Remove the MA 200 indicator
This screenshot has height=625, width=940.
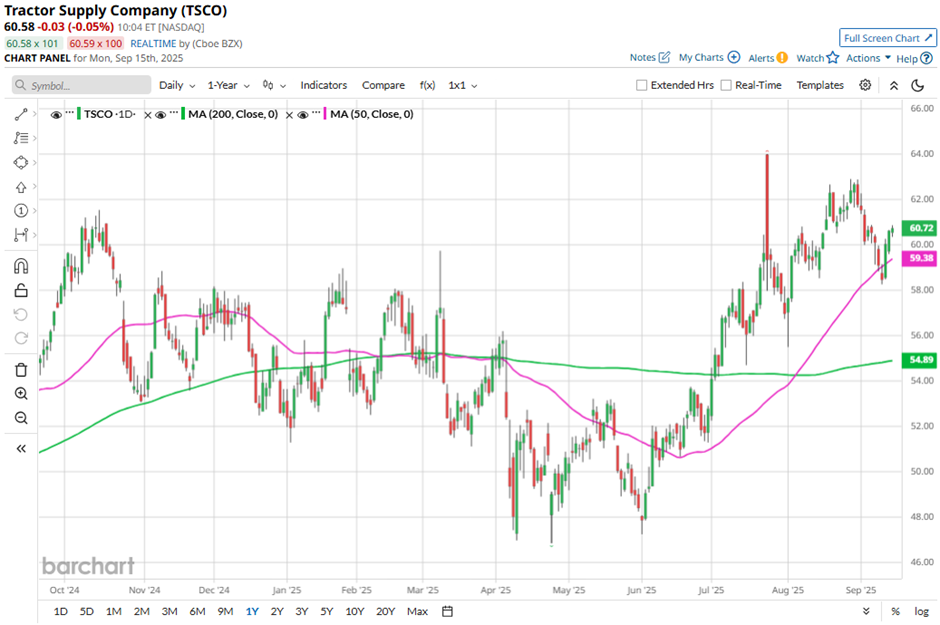point(289,115)
